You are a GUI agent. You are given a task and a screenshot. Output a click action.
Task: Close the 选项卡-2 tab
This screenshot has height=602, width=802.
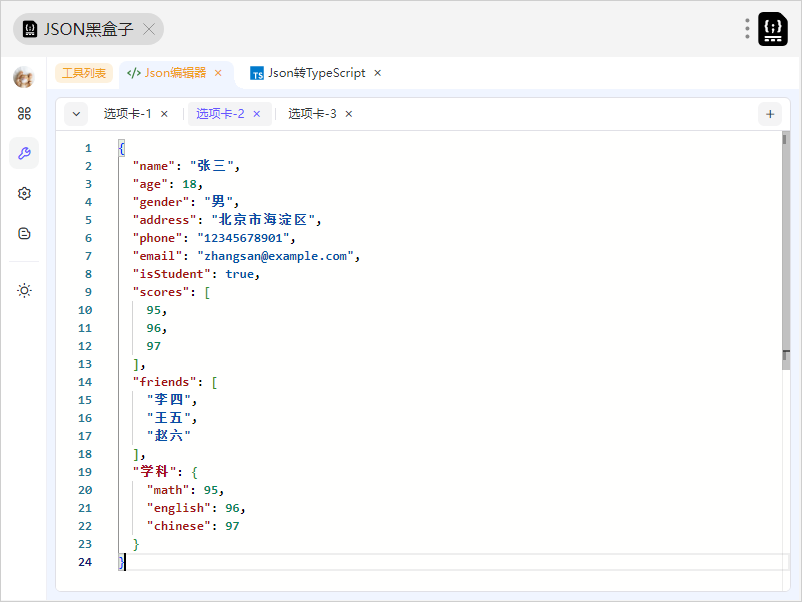point(257,114)
